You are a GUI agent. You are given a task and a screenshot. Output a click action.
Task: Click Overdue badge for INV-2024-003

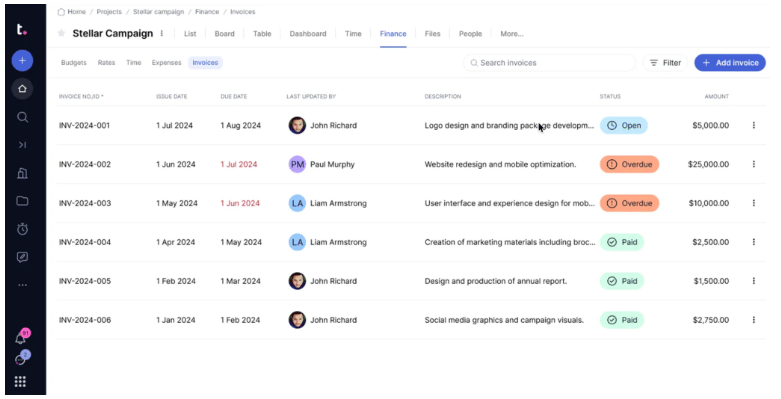point(629,203)
